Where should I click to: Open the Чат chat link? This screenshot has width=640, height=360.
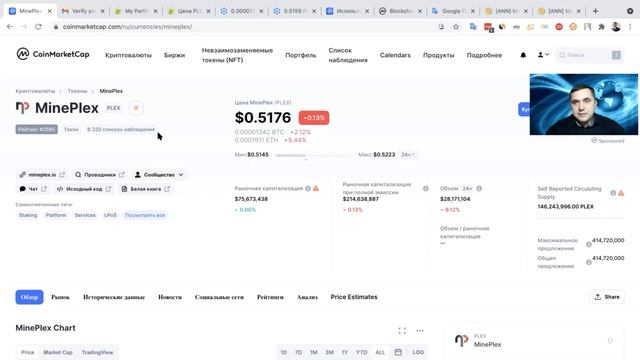33,189
